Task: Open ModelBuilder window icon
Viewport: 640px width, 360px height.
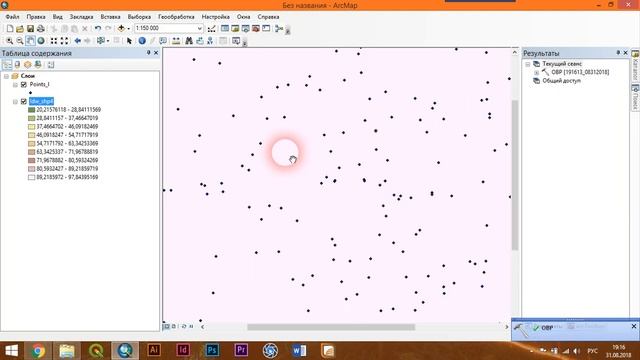Action: click(279, 29)
